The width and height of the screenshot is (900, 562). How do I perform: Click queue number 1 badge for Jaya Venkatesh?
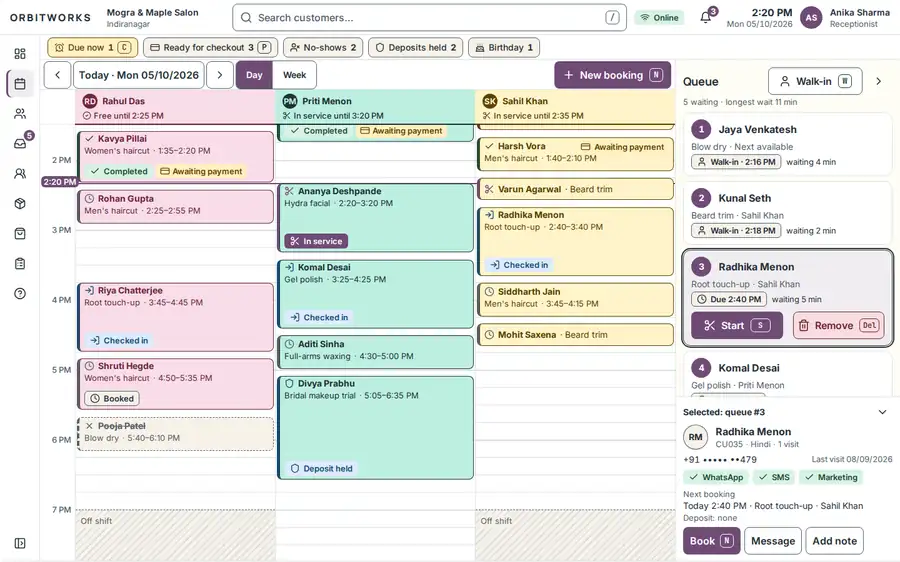tap(701, 129)
